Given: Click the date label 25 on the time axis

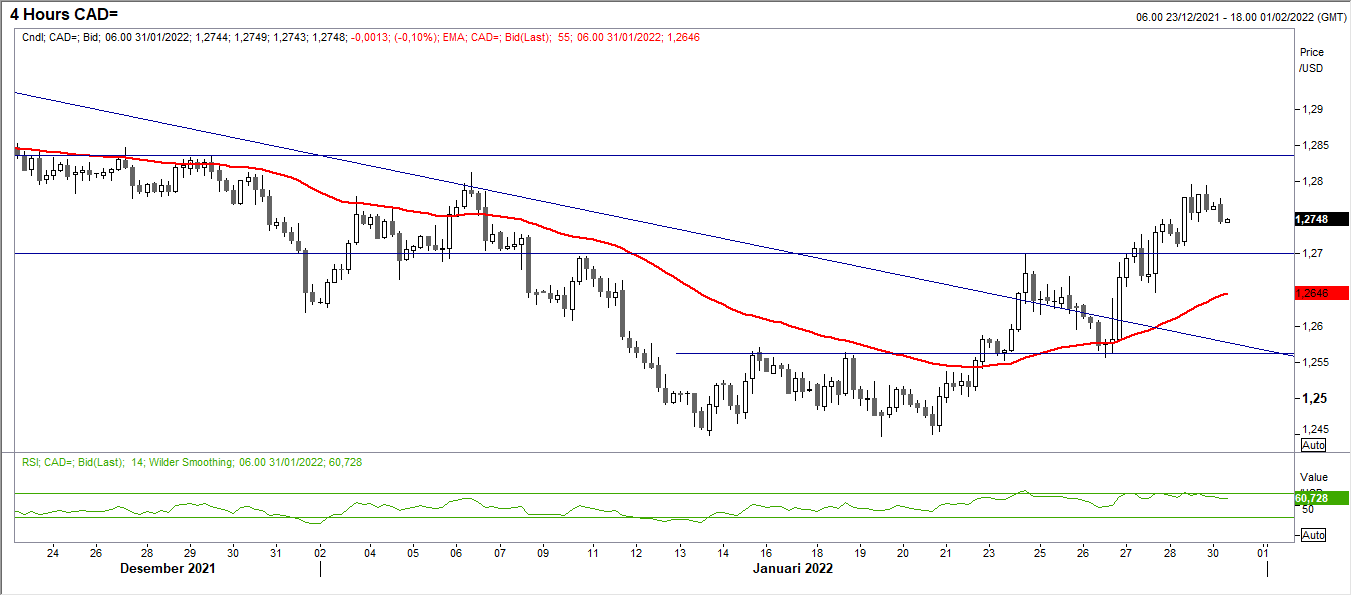Looking at the screenshot, I should 1040,553.
